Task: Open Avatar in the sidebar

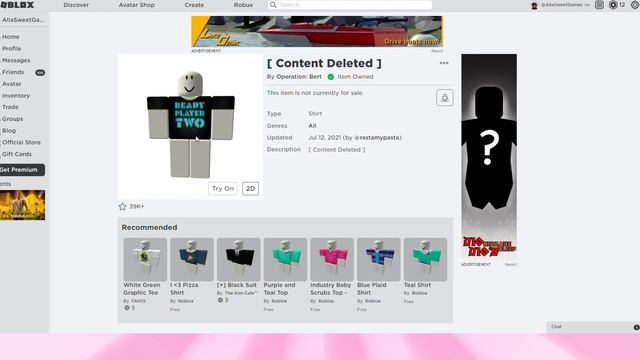Action: click(x=11, y=84)
